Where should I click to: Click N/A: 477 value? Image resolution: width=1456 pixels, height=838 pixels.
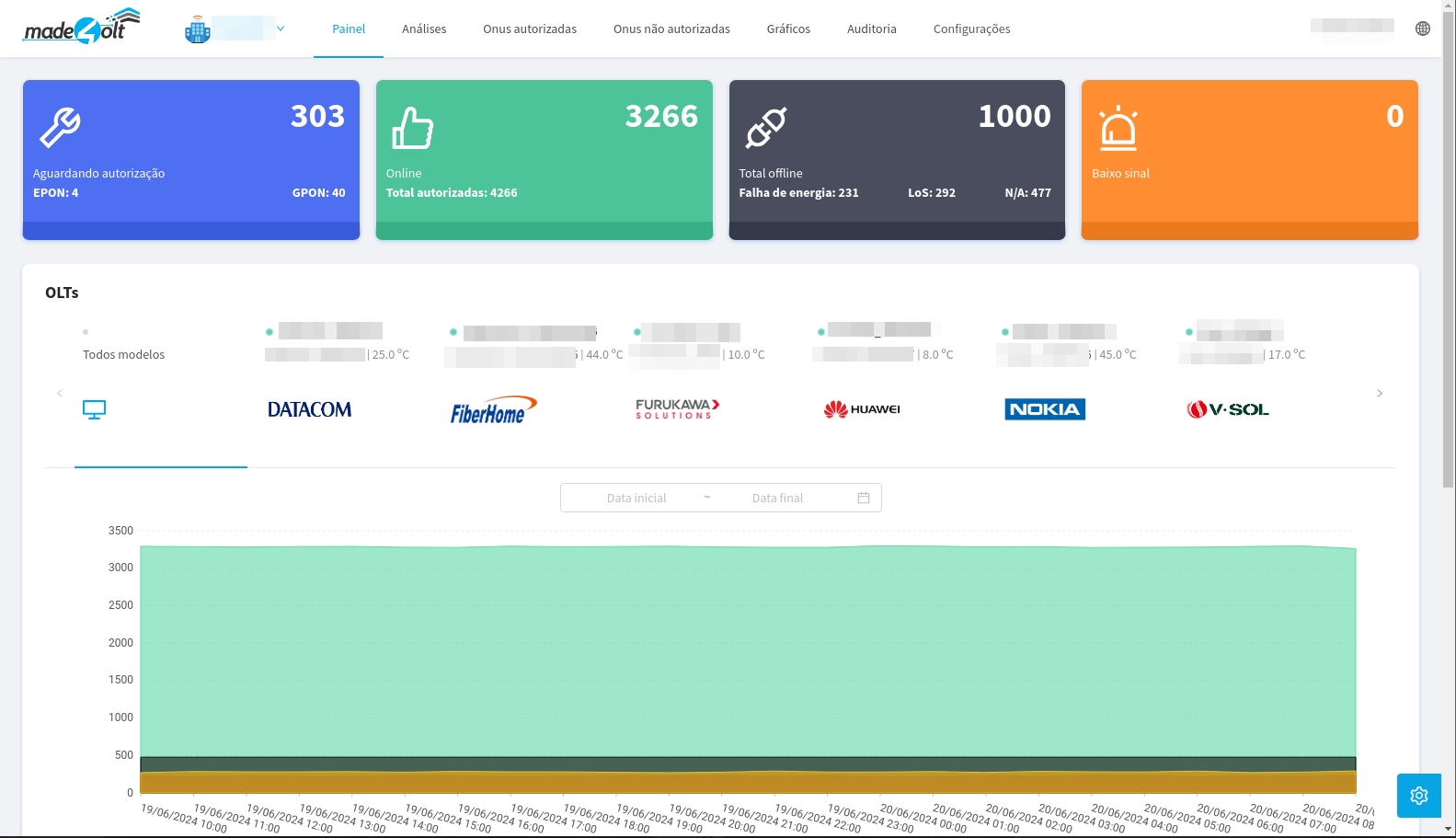pyautogui.click(x=1027, y=192)
